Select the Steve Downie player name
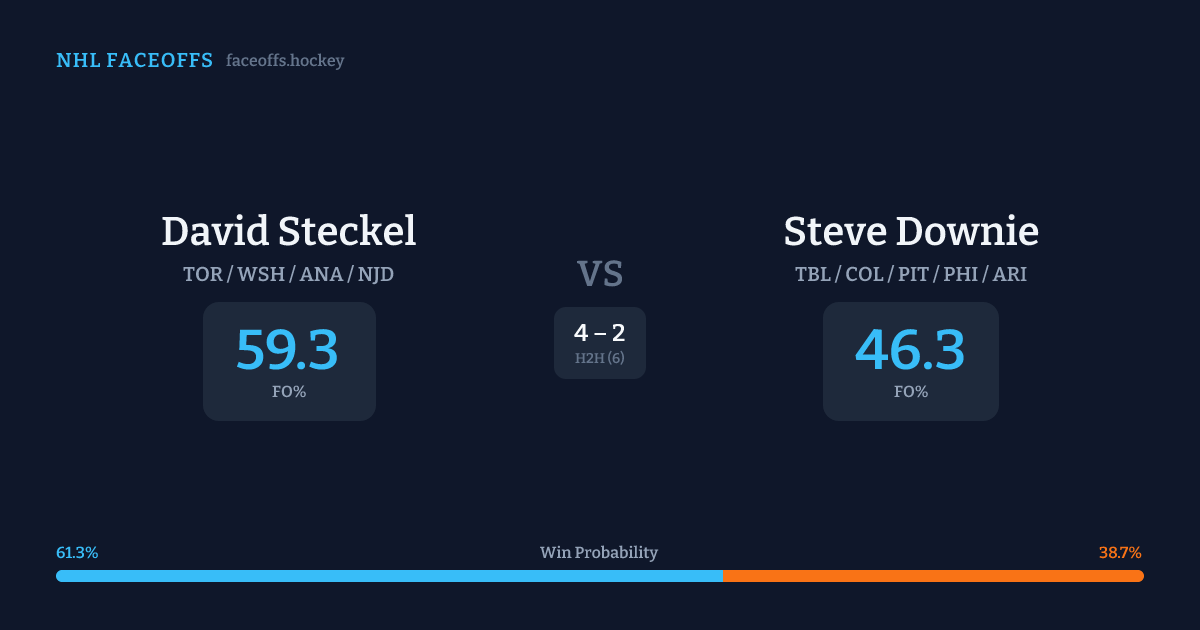 tap(911, 231)
